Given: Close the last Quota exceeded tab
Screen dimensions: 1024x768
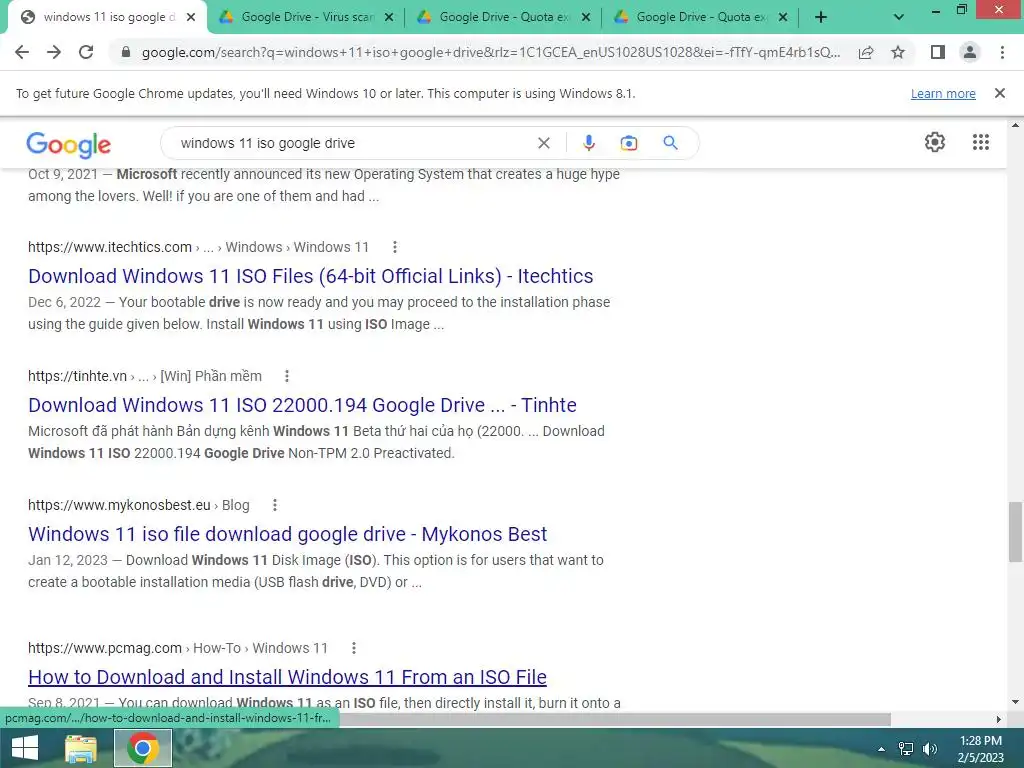Looking at the screenshot, I should pyautogui.click(x=783, y=18).
